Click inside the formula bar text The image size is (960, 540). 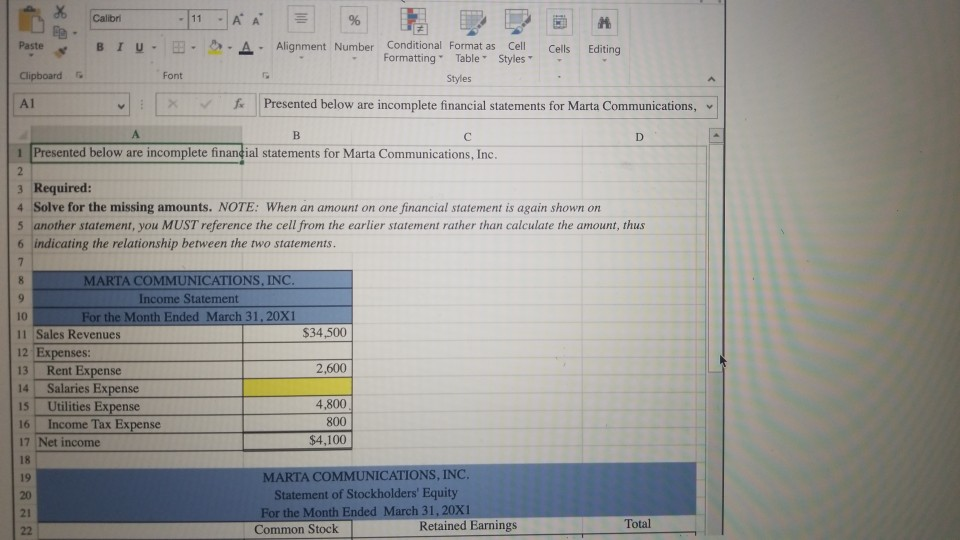(480, 105)
